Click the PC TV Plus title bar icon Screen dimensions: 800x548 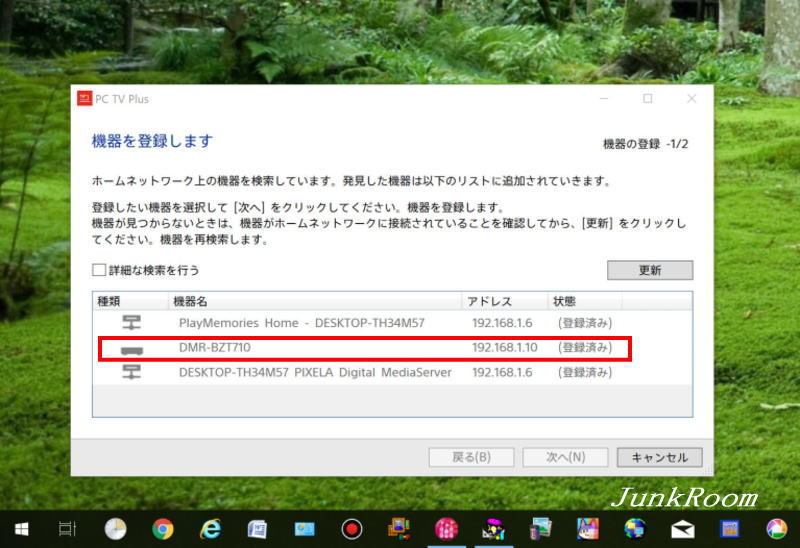[84, 98]
